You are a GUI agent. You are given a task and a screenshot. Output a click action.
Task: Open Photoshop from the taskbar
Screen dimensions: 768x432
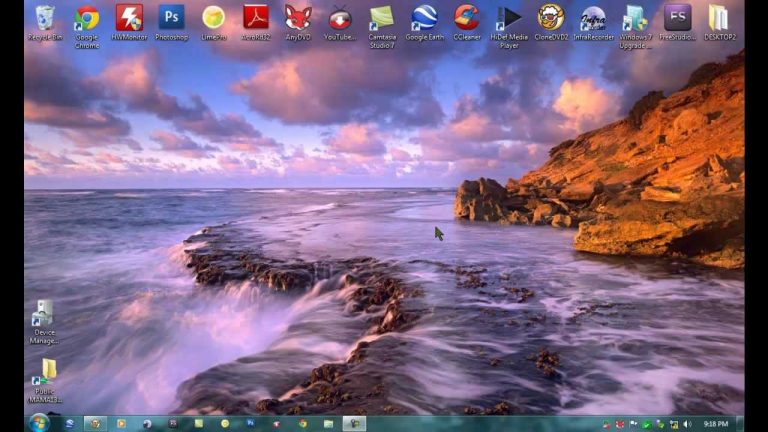[x=250, y=423]
